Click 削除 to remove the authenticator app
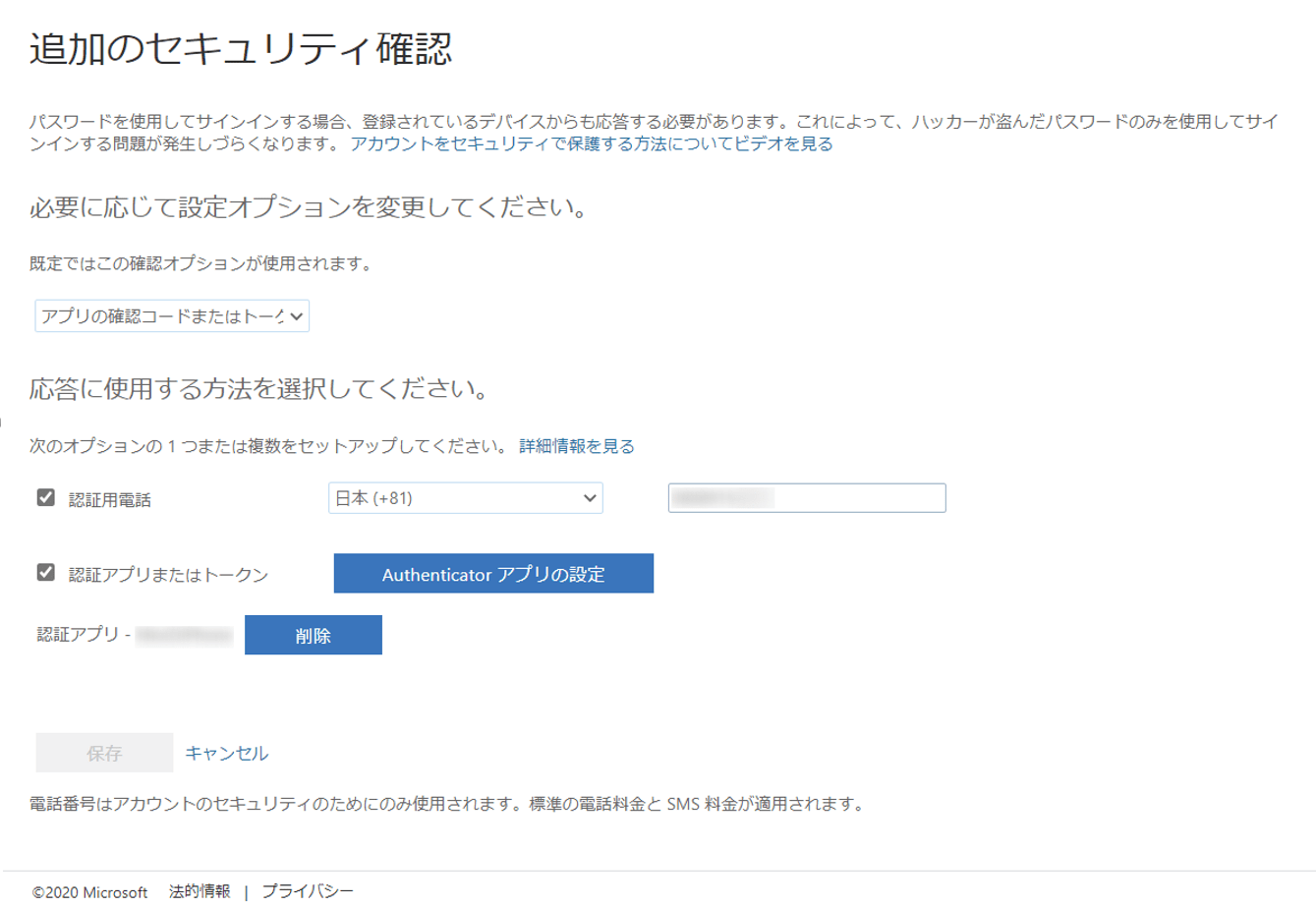 [x=314, y=635]
